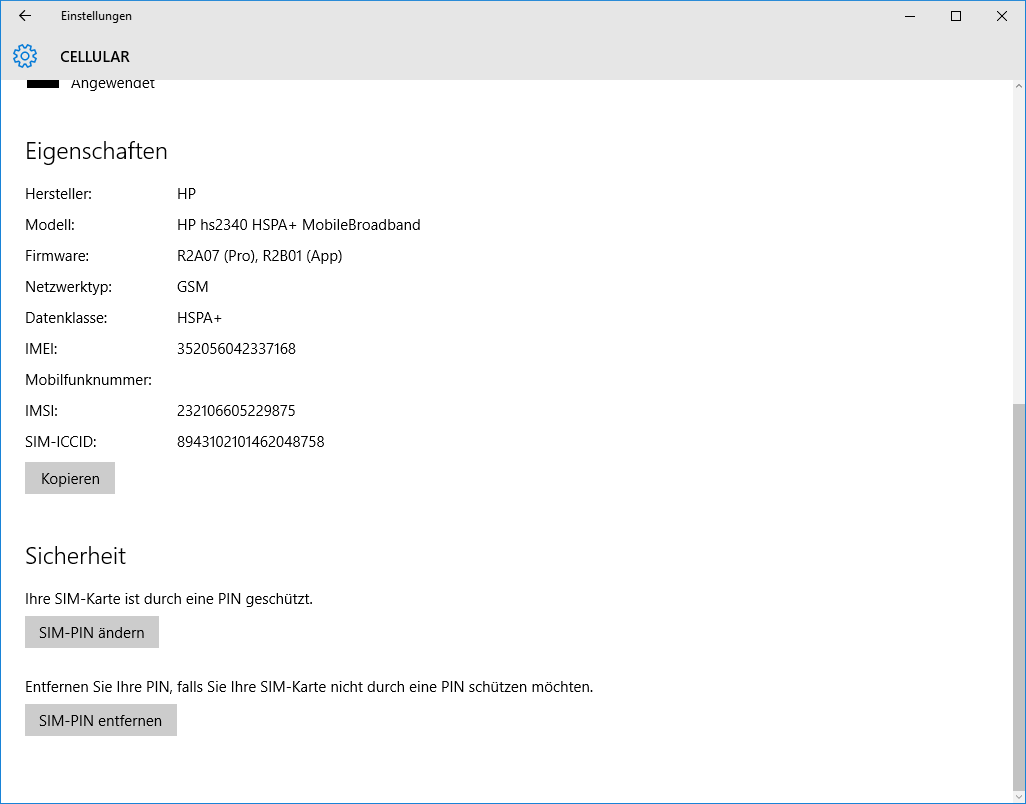Click the scrollbar up arrow

pos(1019,86)
